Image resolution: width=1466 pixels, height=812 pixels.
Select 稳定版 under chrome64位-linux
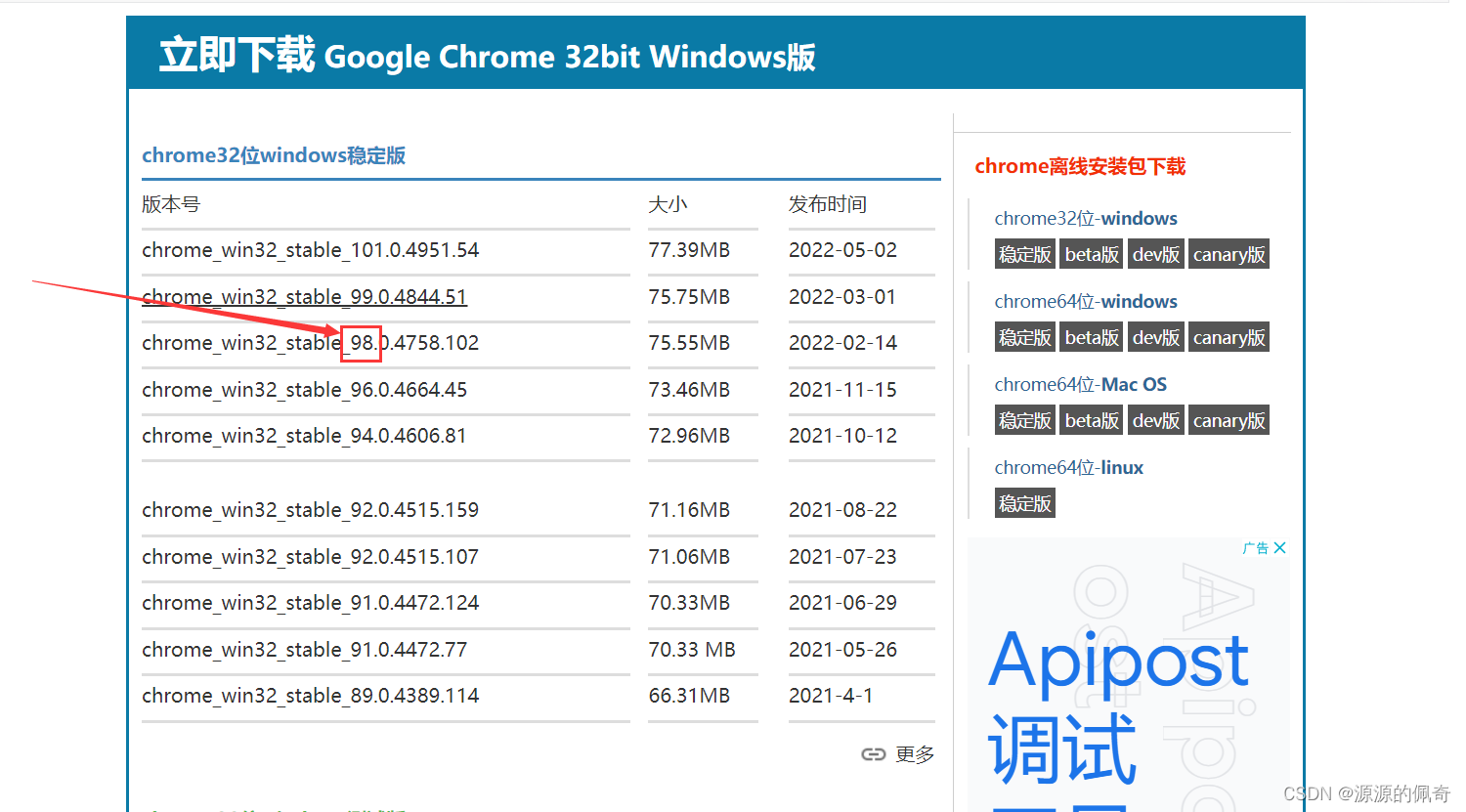[1024, 502]
